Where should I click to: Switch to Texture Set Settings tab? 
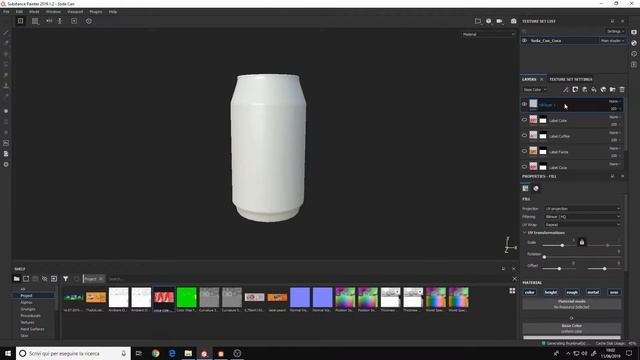571,79
